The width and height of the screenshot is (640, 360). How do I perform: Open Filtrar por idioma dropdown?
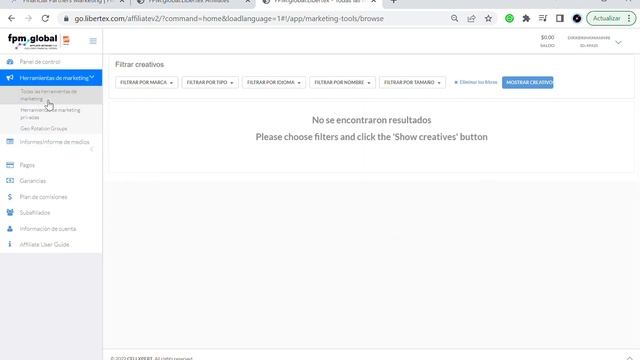(273, 82)
